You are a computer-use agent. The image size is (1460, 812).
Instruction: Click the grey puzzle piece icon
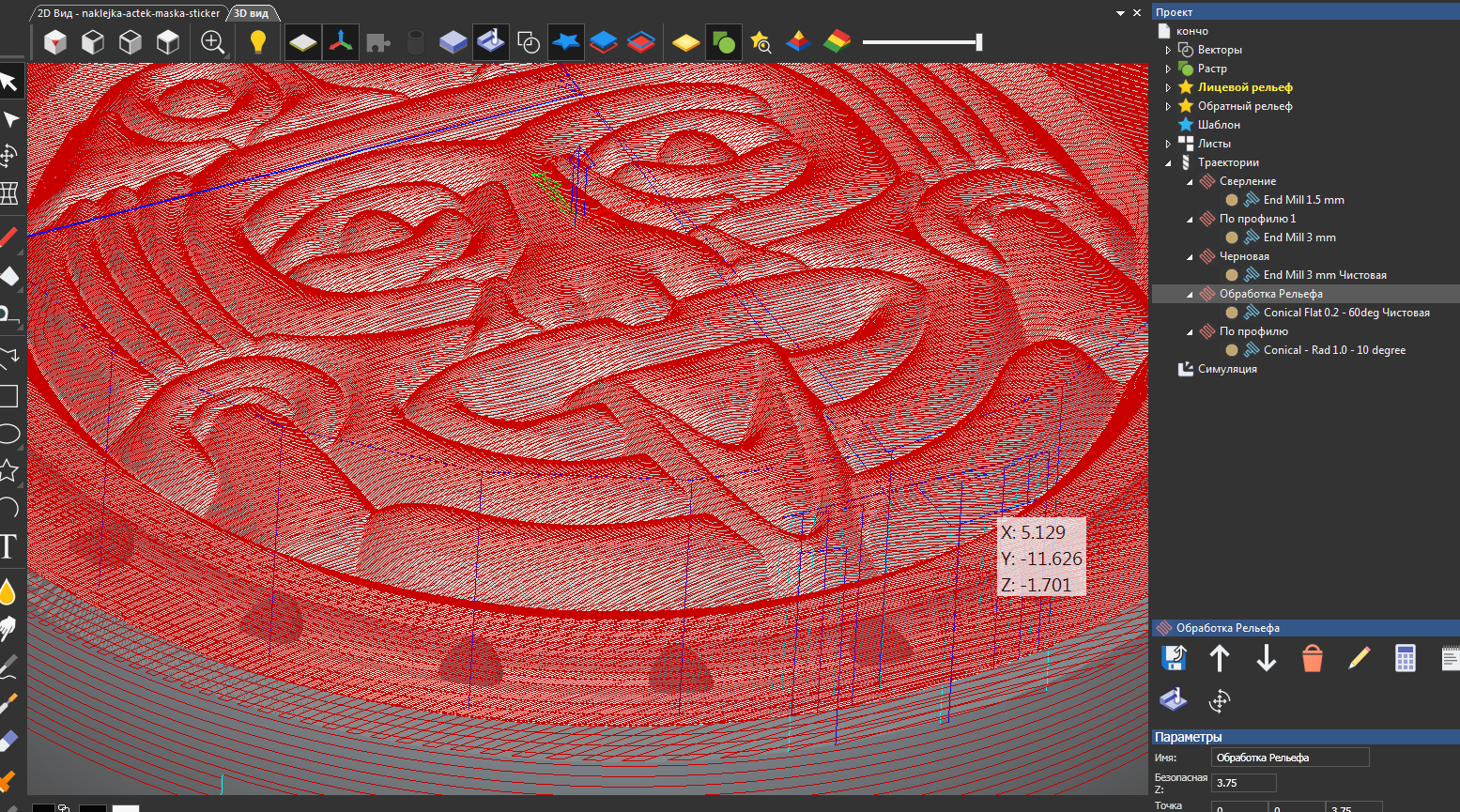(x=378, y=42)
